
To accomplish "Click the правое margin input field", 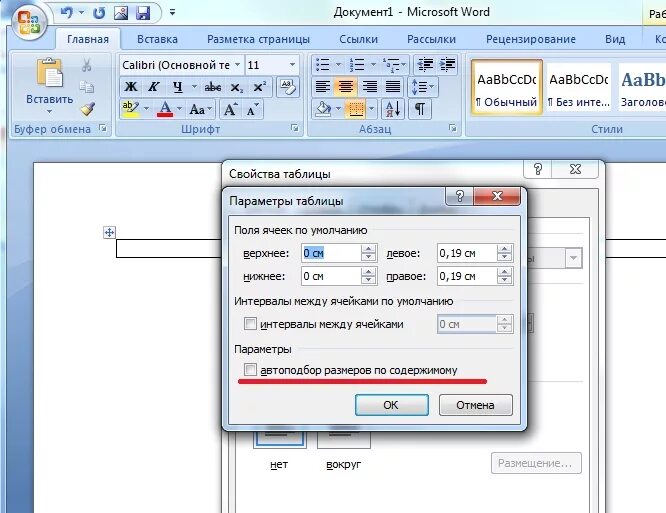I will pos(467,276).
